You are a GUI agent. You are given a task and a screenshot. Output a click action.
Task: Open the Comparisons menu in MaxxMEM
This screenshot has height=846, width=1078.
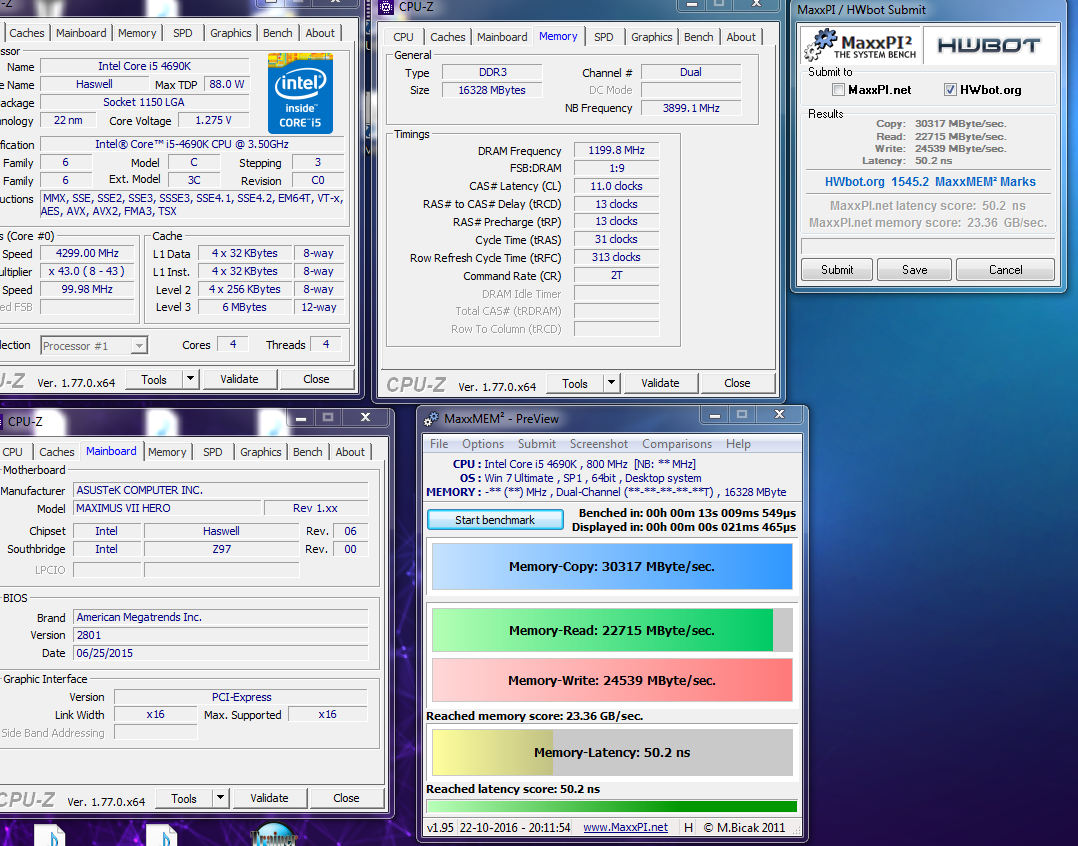point(676,444)
